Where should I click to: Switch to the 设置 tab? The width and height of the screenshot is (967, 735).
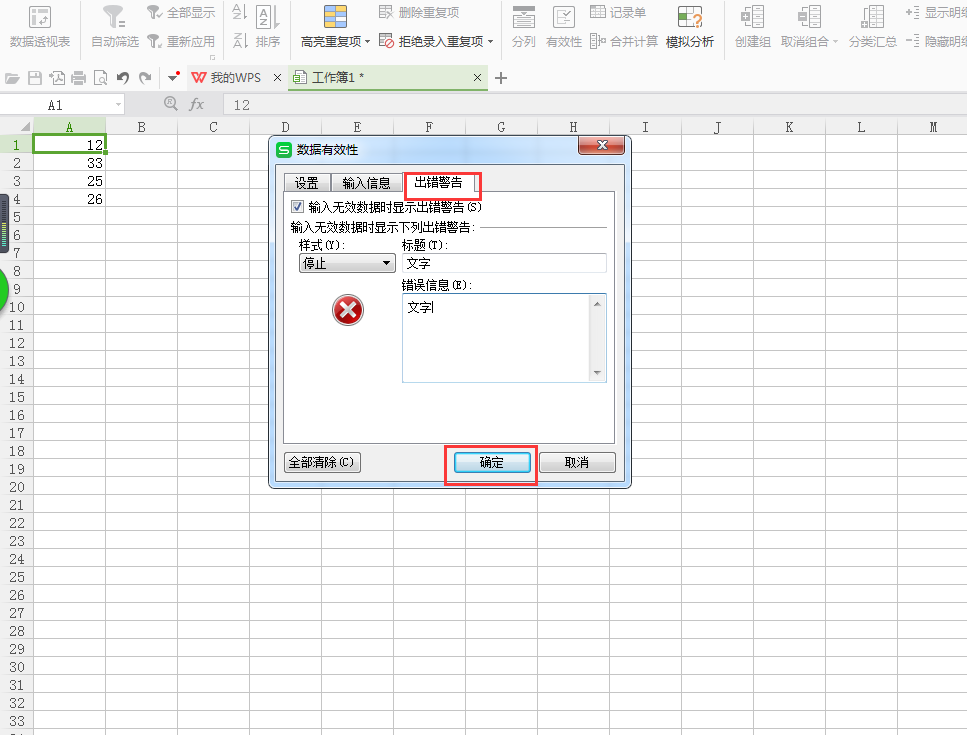pyautogui.click(x=306, y=183)
